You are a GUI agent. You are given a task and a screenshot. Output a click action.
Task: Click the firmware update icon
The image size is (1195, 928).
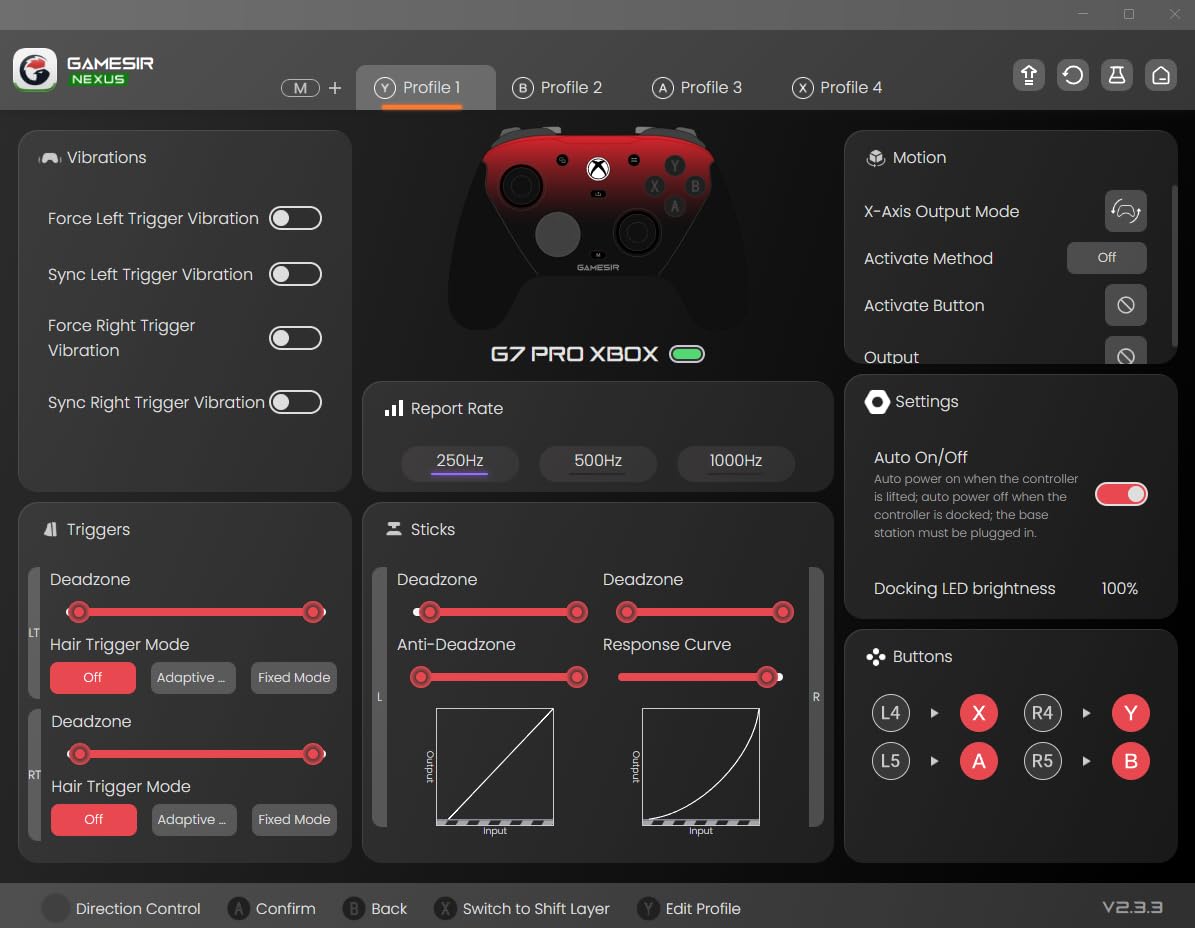coord(1028,75)
